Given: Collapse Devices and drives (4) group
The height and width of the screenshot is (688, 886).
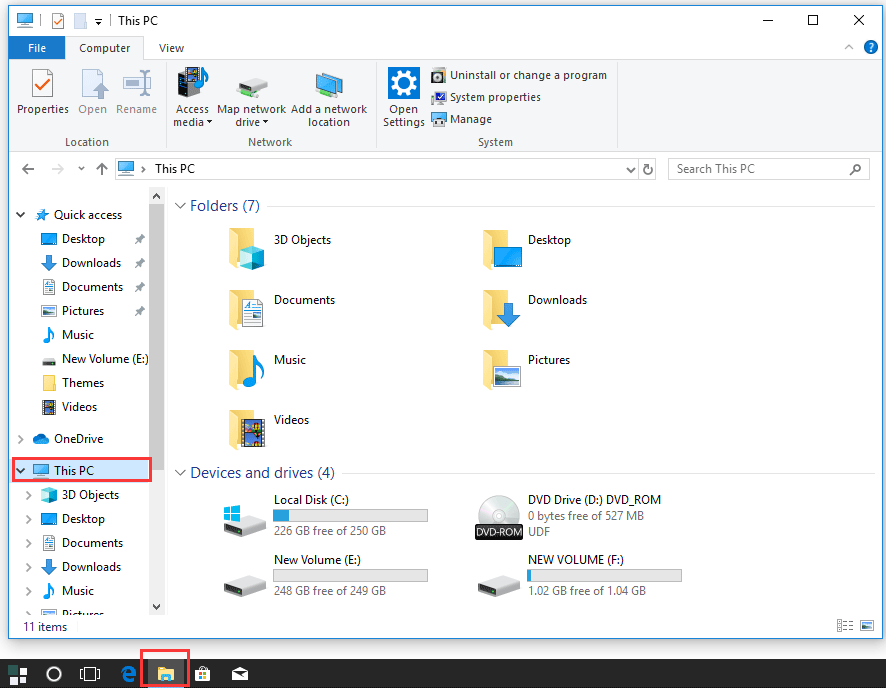Looking at the screenshot, I should [x=180, y=473].
